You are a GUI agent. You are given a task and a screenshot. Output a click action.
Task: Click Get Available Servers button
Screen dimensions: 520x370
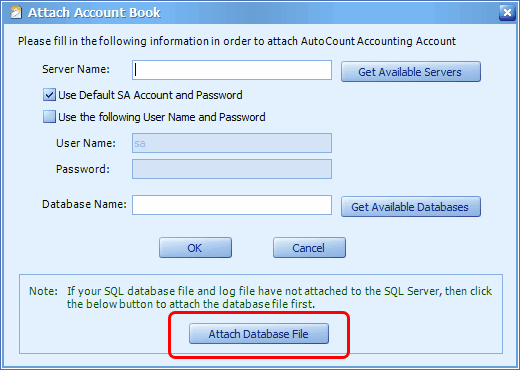[411, 72]
